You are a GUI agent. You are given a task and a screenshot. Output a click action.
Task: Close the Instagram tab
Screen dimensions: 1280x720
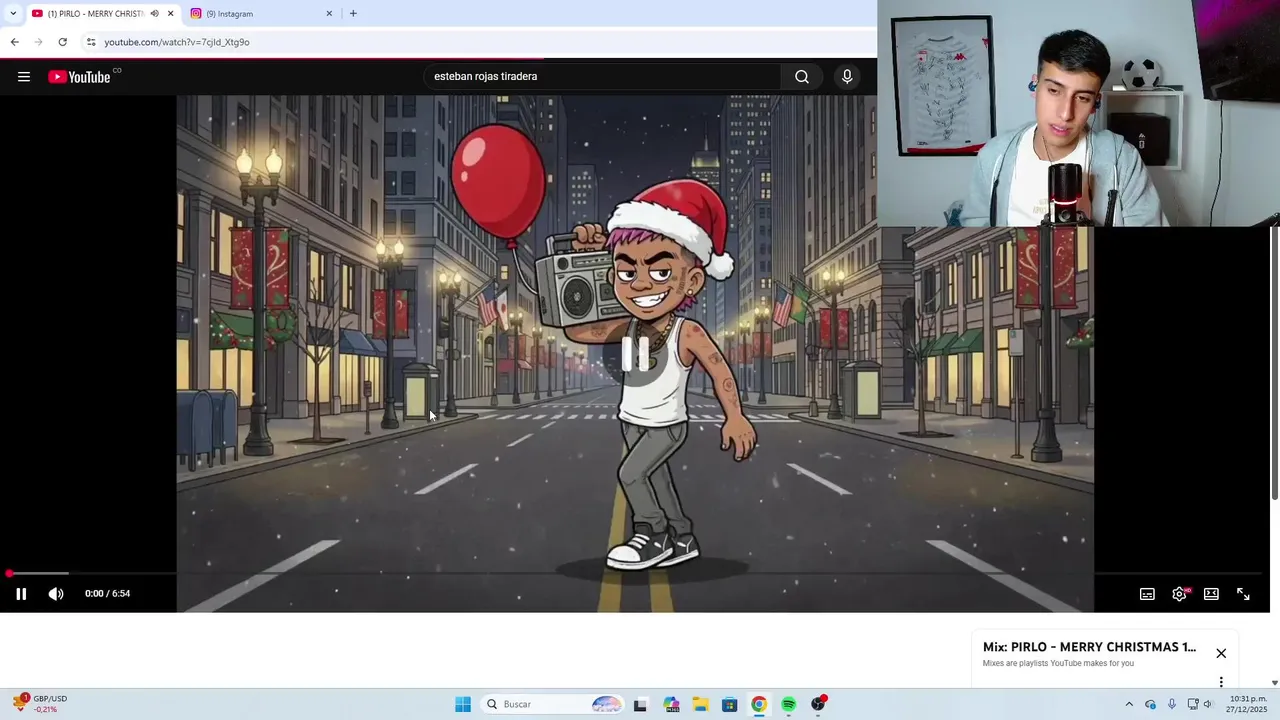click(x=329, y=14)
